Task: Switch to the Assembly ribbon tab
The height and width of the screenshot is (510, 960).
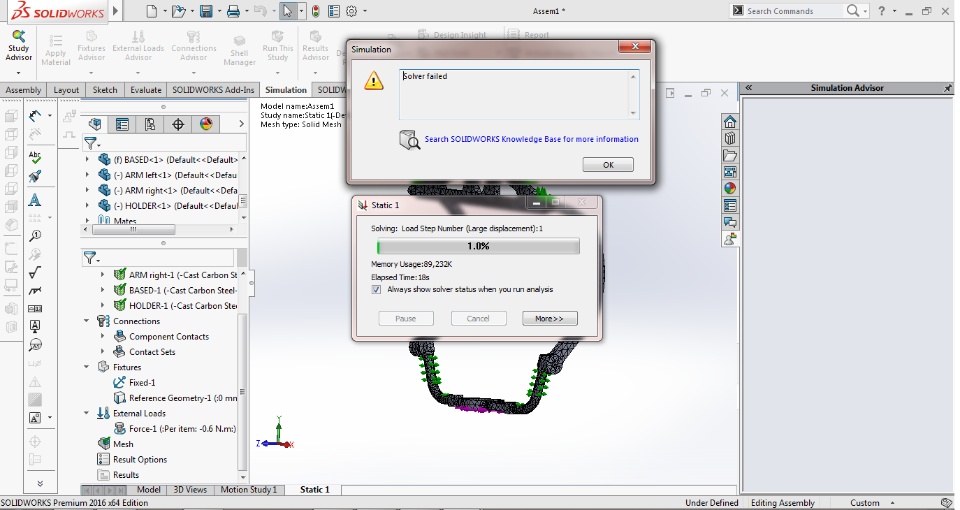Action: [x=23, y=90]
